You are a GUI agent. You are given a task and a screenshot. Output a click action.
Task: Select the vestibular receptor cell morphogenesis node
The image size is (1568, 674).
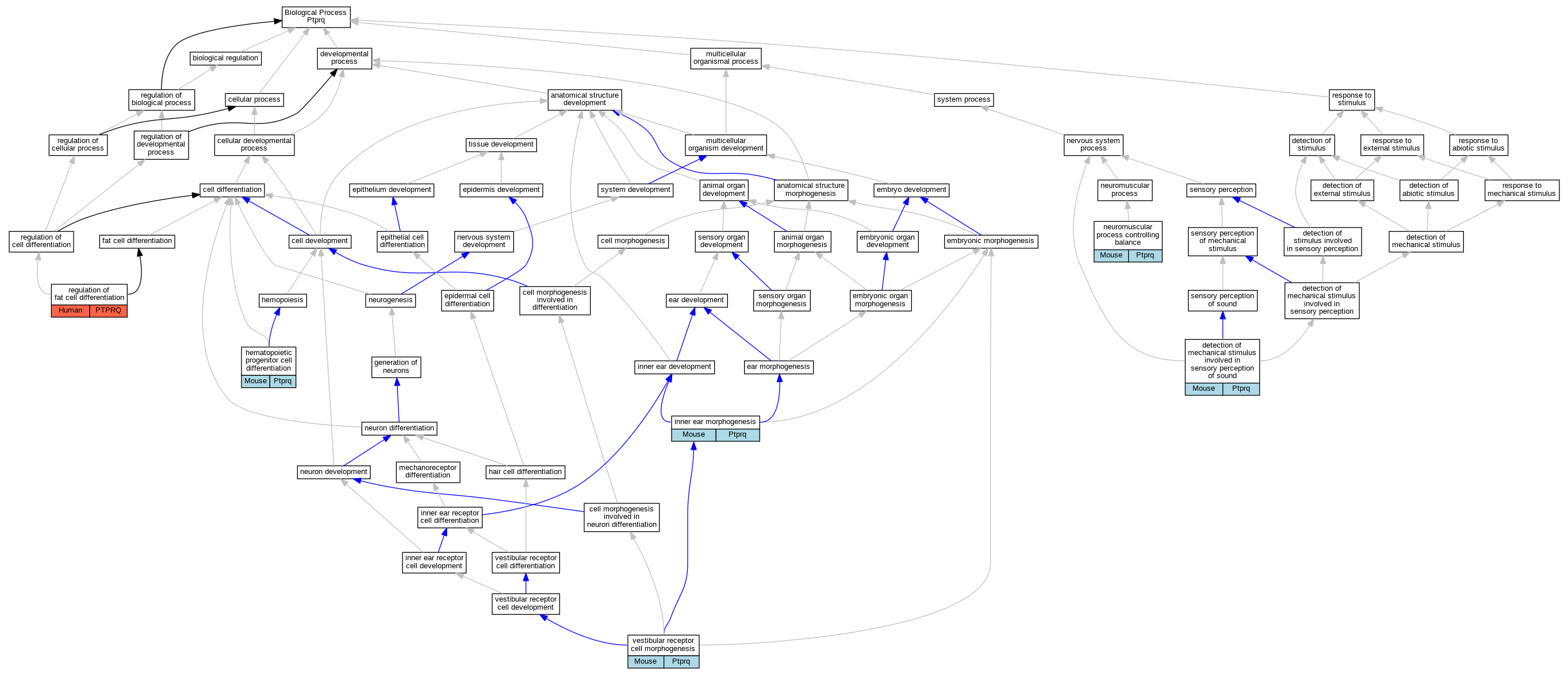663,644
